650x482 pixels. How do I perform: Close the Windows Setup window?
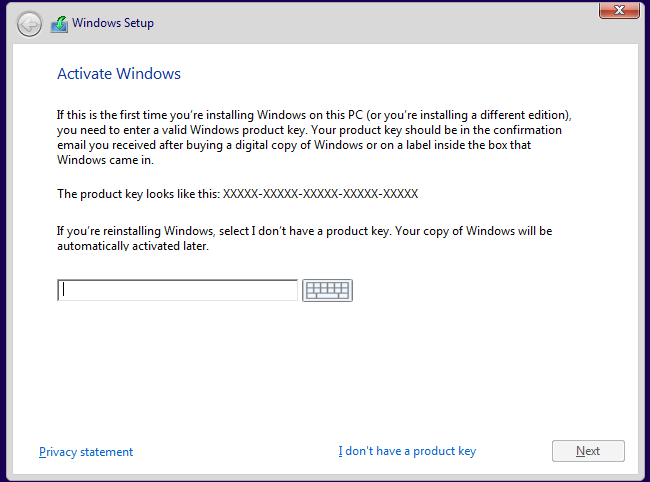[620, 10]
